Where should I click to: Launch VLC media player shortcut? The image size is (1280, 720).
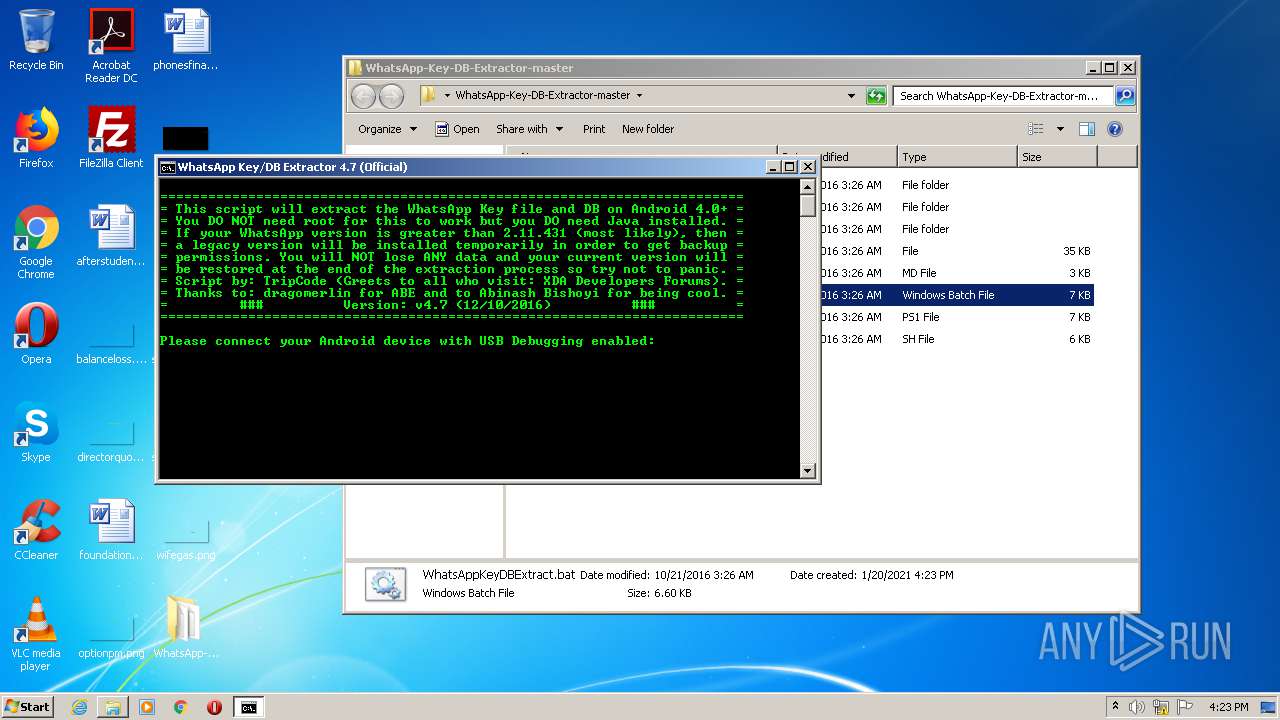click(x=36, y=635)
